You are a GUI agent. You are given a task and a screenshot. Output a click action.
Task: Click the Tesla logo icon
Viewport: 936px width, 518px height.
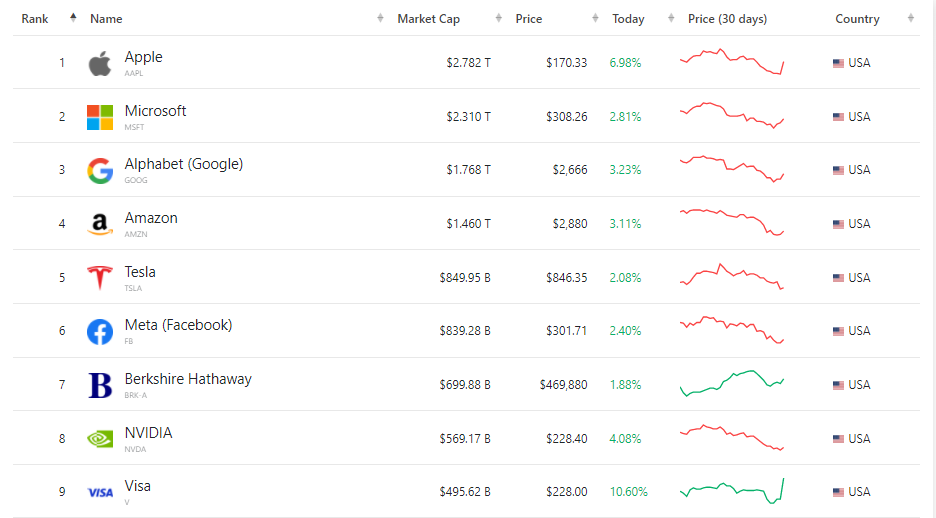coord(100,278)
